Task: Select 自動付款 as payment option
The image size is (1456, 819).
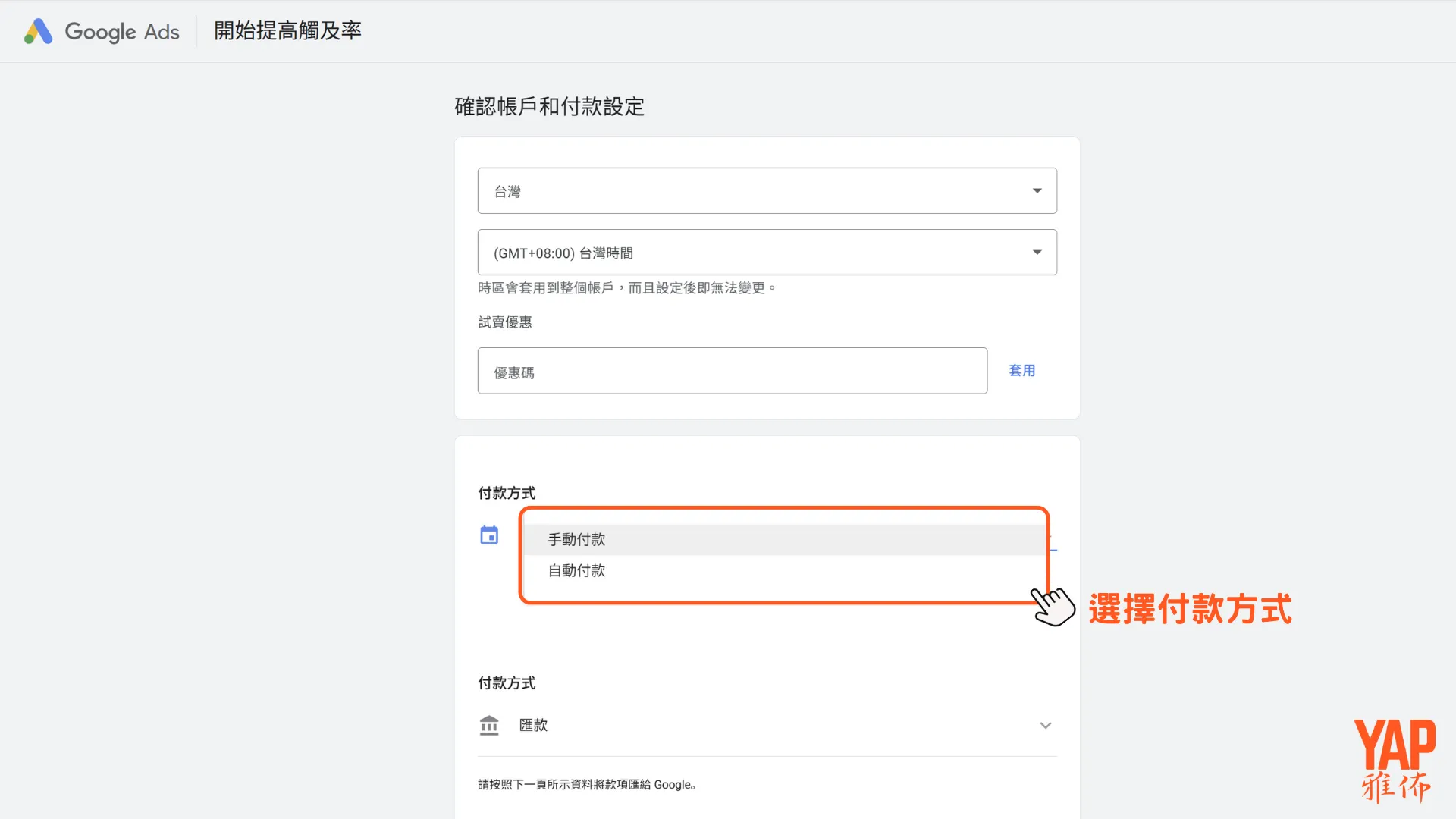Action: (x=576, y=570)
